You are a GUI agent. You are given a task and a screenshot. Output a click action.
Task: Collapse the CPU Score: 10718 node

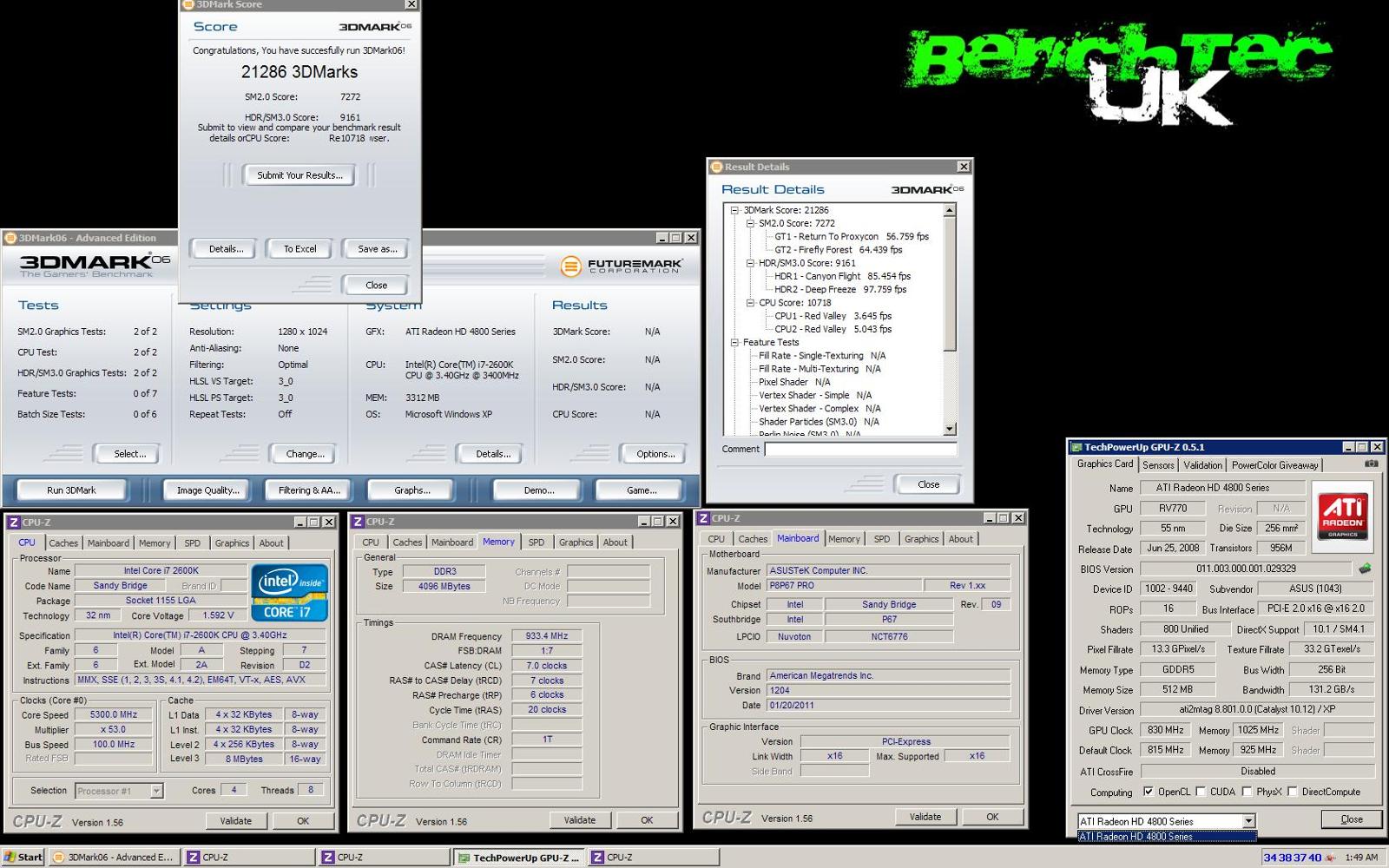750,303
